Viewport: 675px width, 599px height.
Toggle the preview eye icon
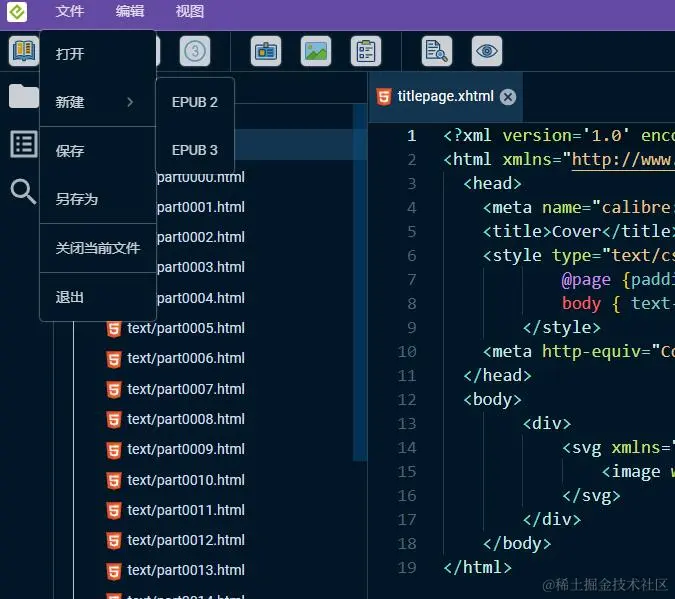coord(487,51)
